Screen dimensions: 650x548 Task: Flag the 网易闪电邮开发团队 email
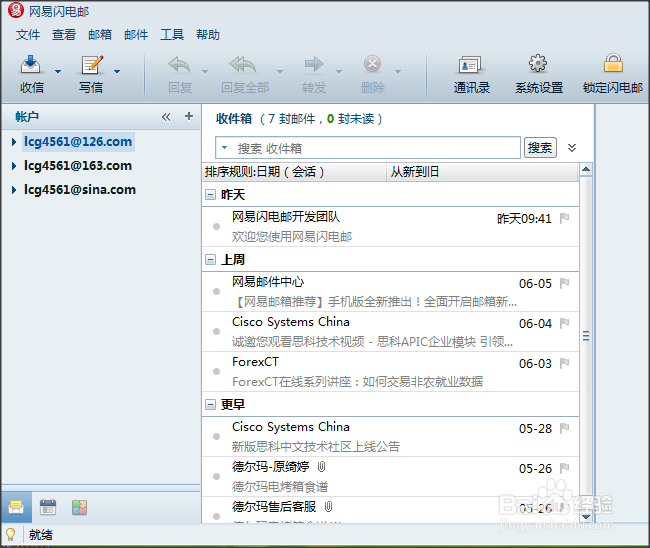pos(564,218)
